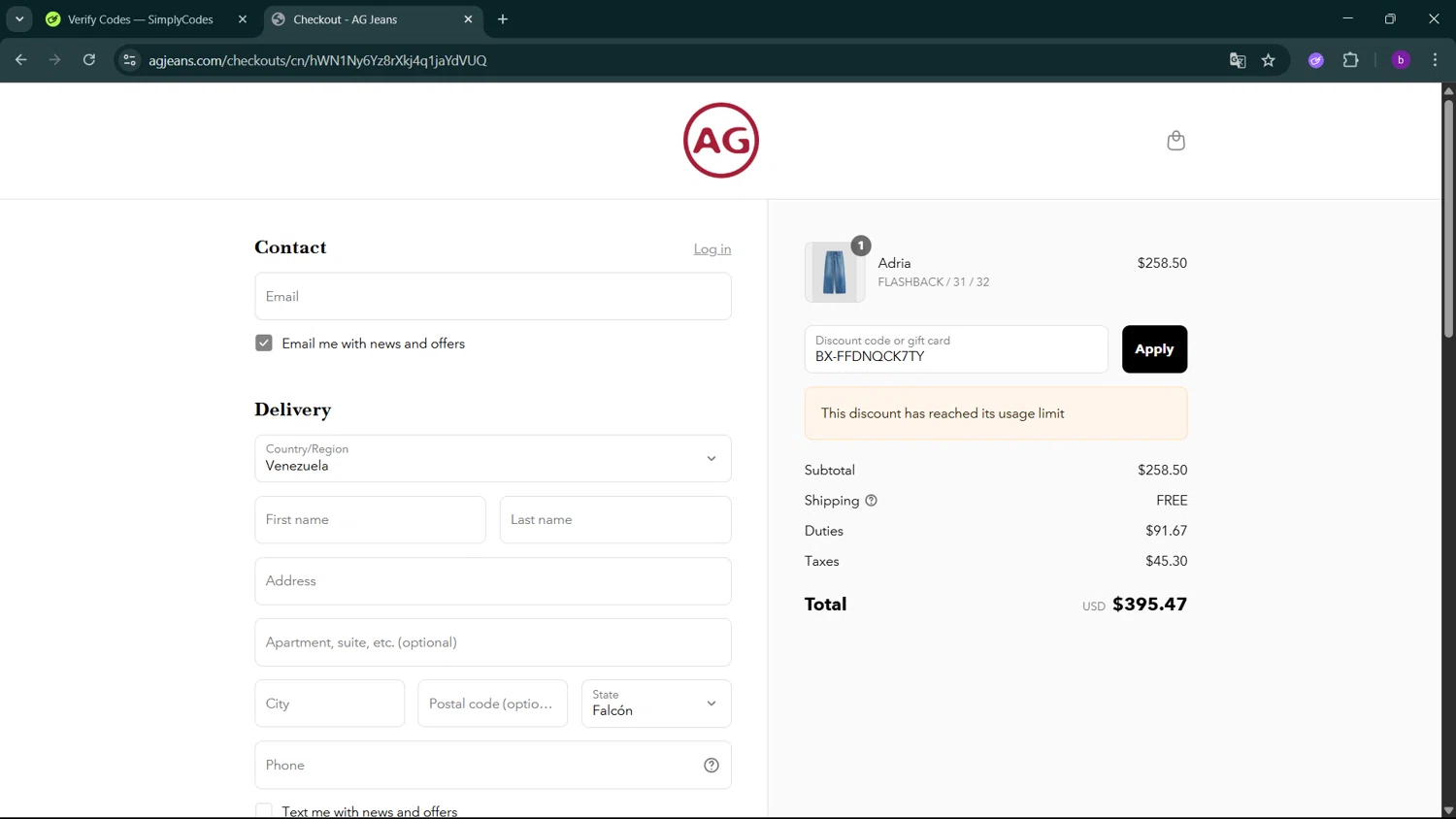
Task: Click the Total $395.47 amount
Action: [x=1149, y=605]
